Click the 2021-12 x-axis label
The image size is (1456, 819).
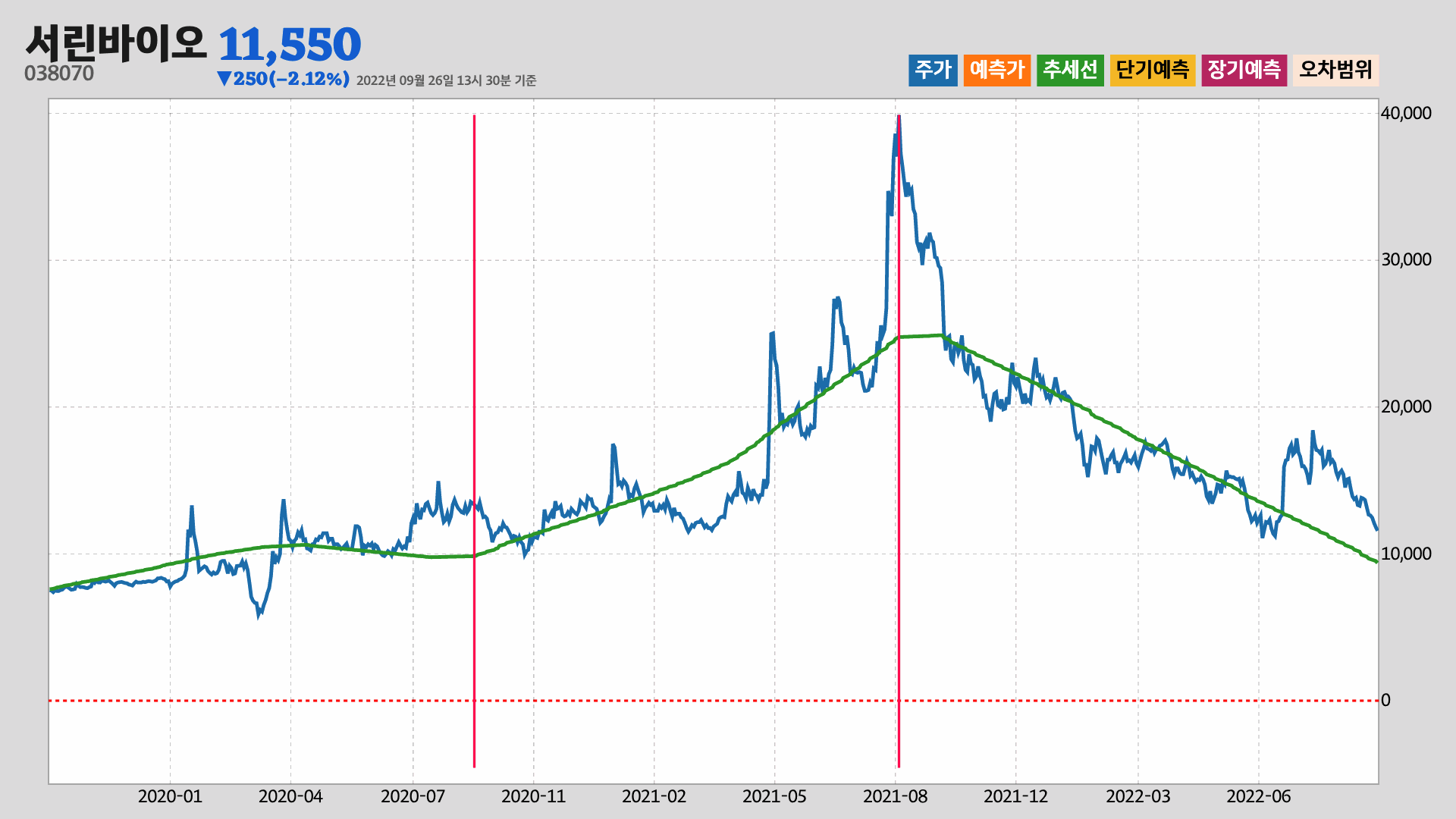tap(1016, 796)
